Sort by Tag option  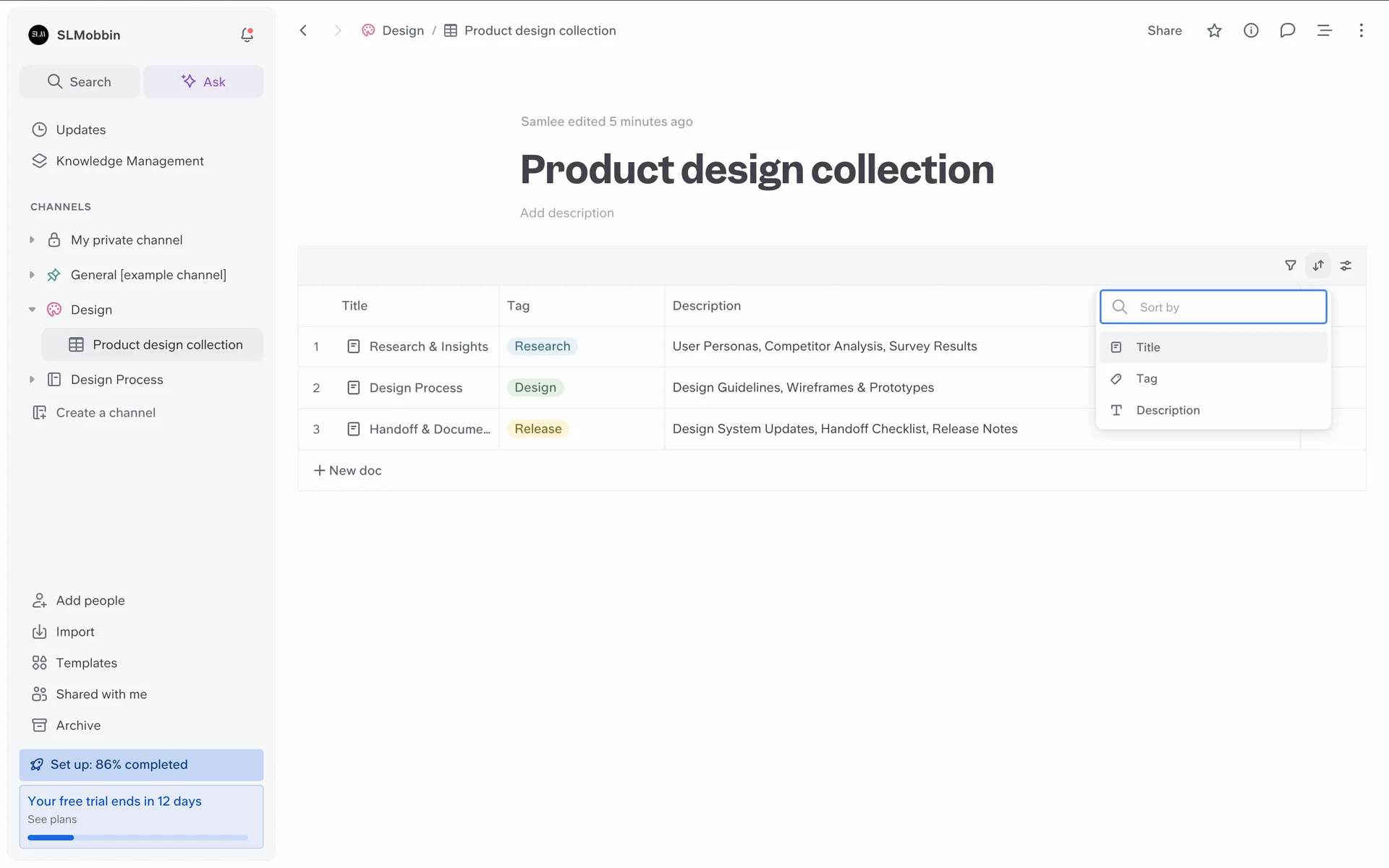(1147, 378)
